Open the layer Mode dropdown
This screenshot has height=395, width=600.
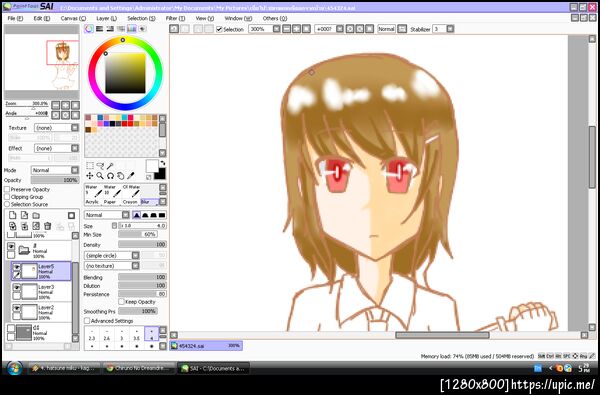tap(55, 170)
